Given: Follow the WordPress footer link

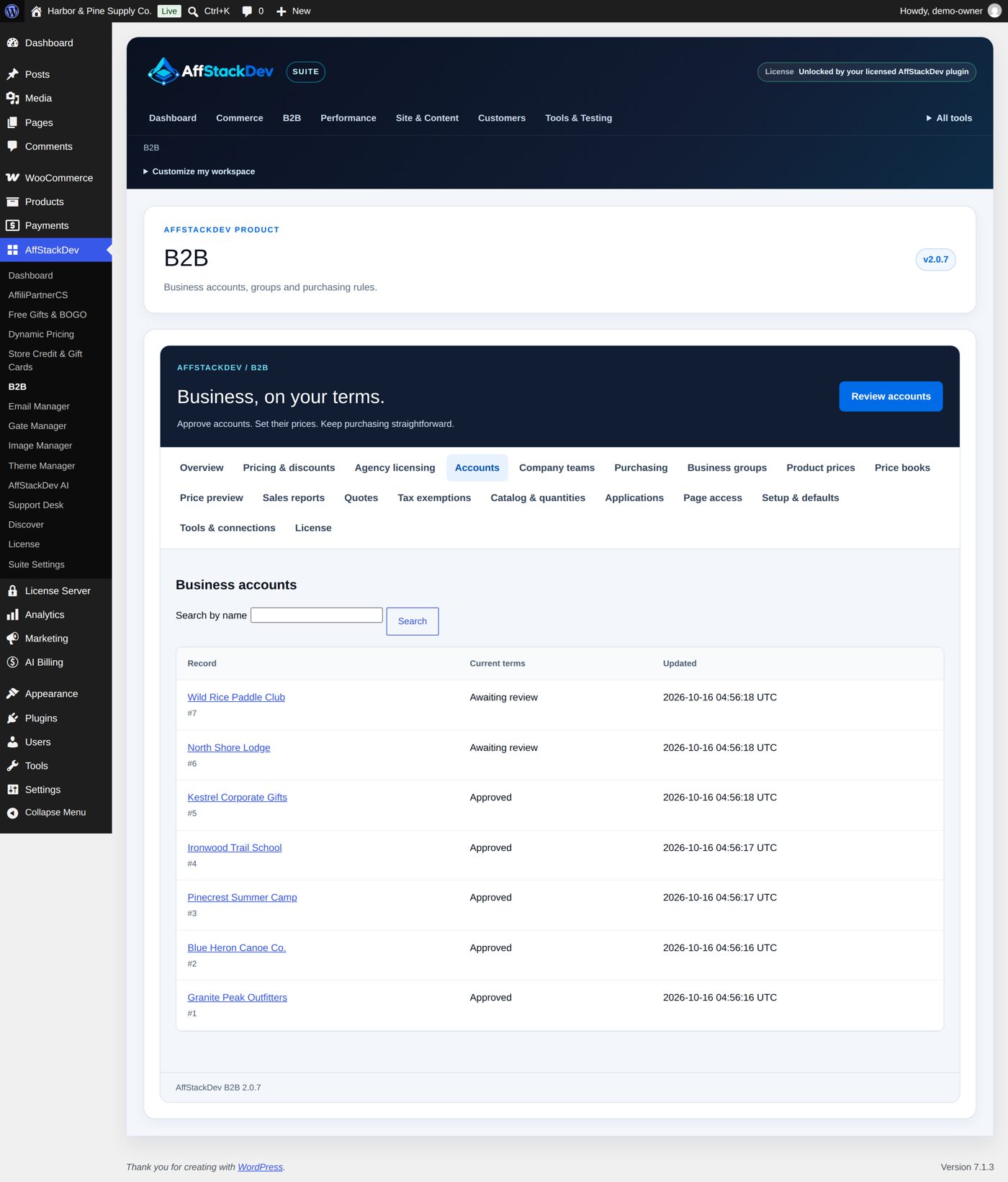Looking at the screenshot, I should [260, 1167].
